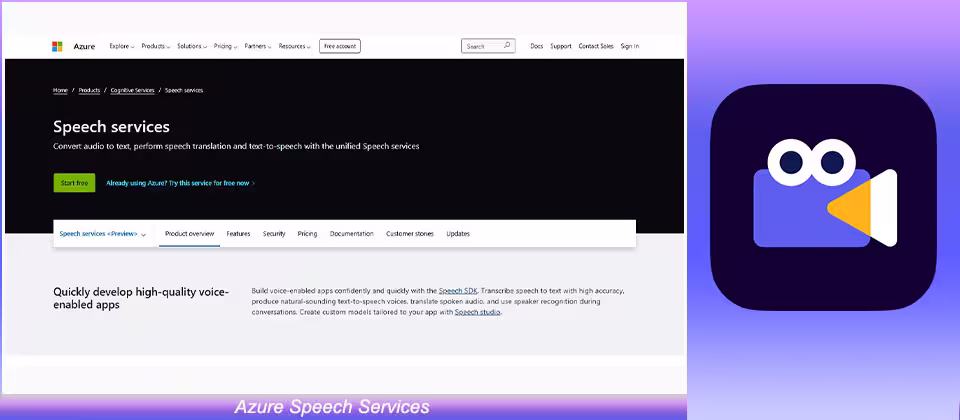Click the Free account button
Screen dimensions: 960x420
click(x=340, y=47)
